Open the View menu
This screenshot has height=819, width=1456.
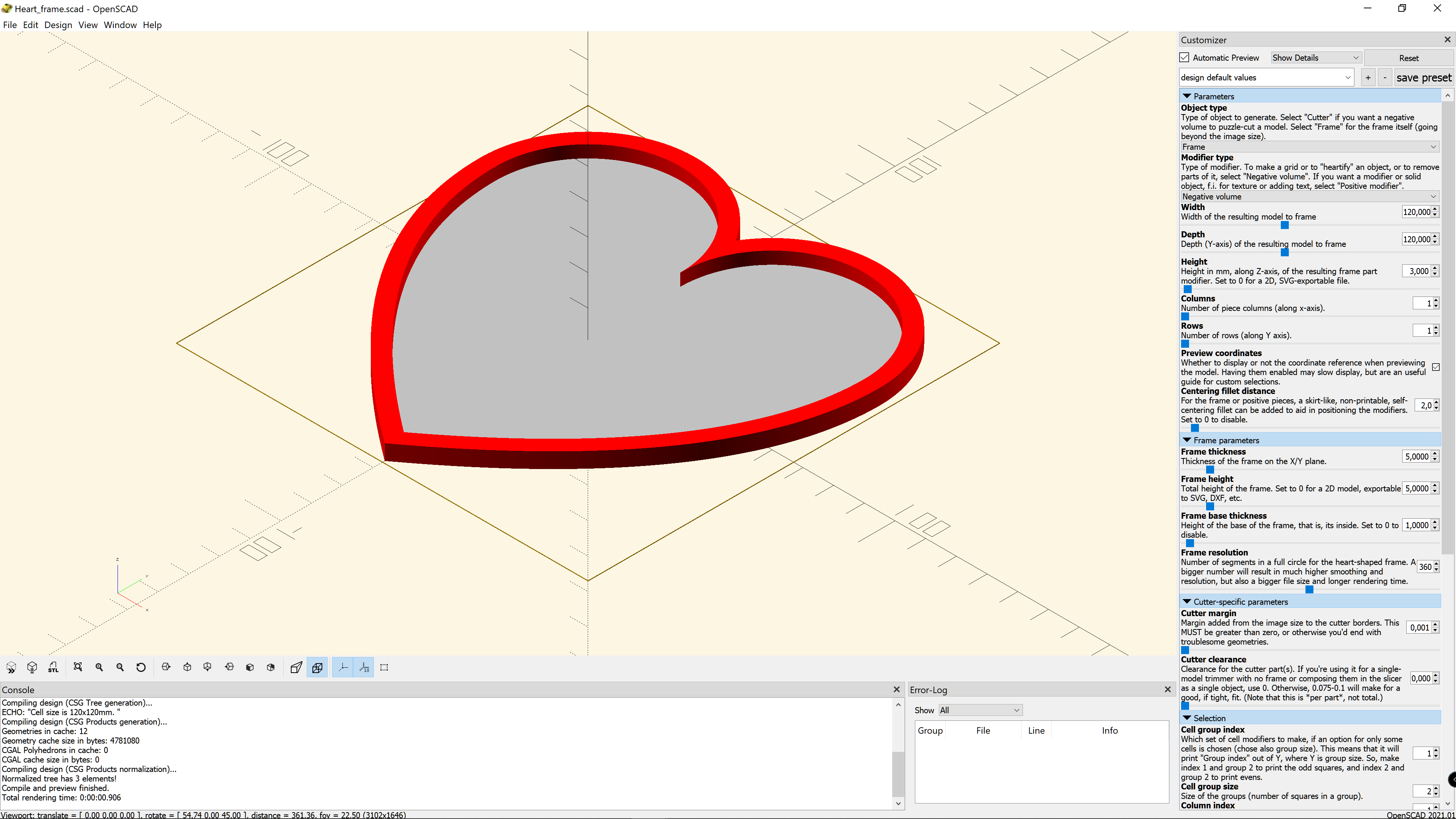(88, 25)
